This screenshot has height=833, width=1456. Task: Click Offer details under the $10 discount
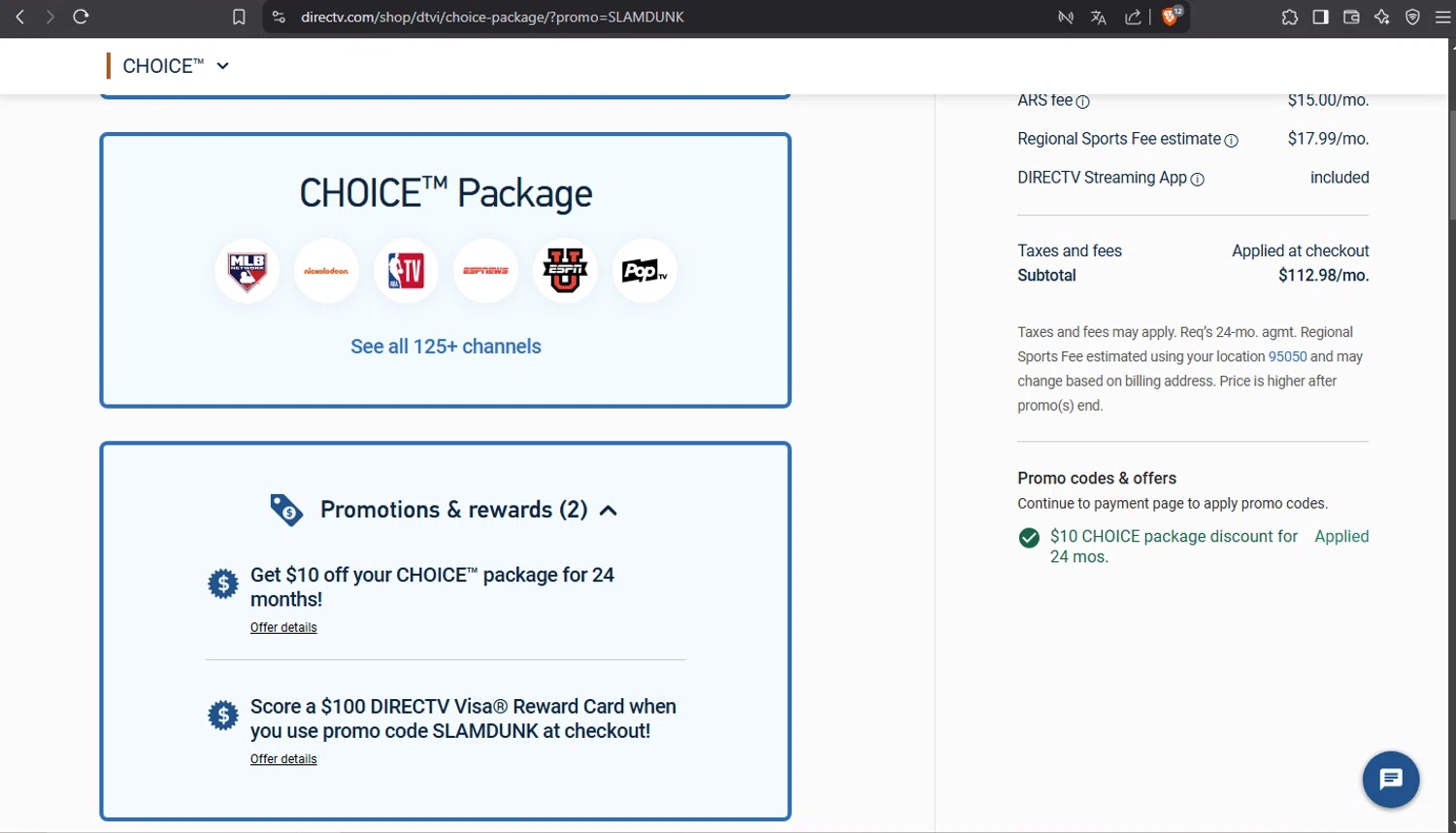283,627
